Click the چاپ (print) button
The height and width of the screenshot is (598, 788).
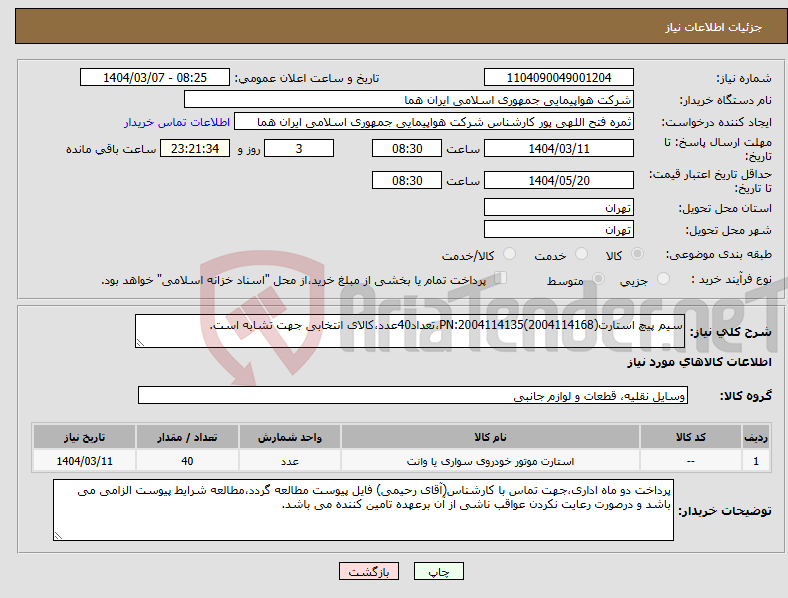pyautogui.click(x=439, y=571)
